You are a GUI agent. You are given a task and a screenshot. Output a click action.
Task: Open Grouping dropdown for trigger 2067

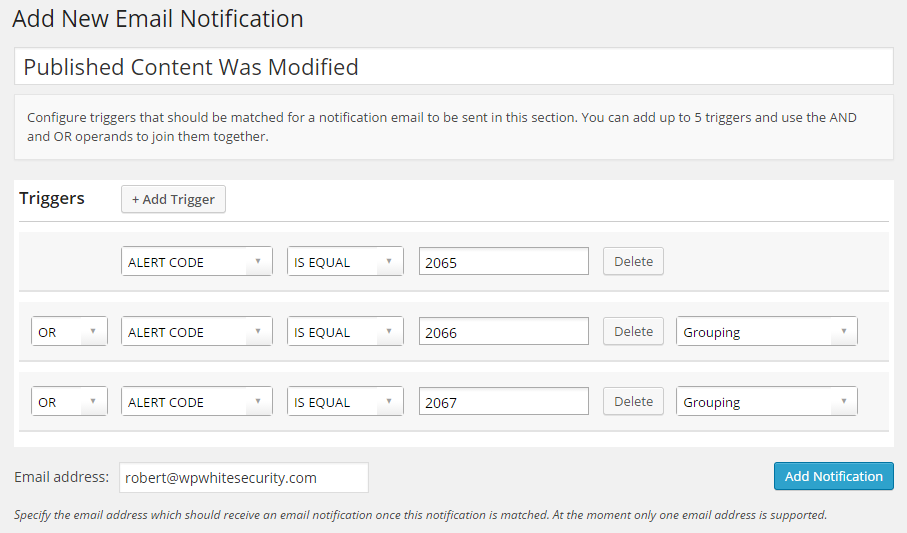[x=766, y=402]
